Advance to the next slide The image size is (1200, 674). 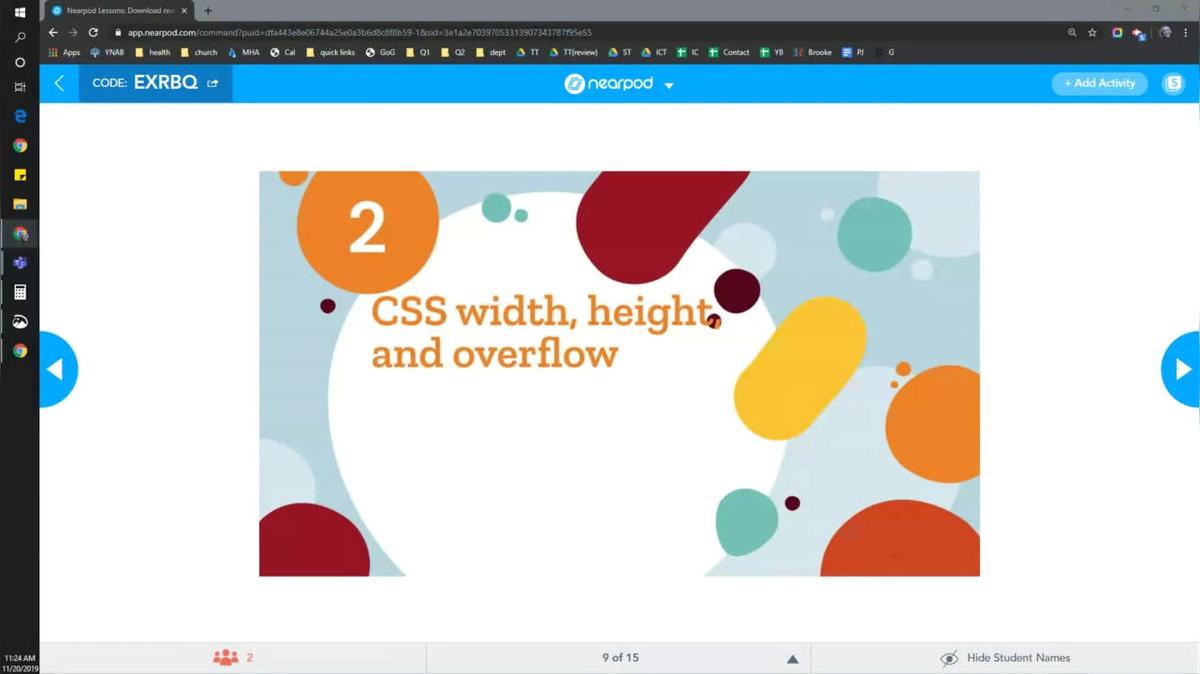(1182, 370)
